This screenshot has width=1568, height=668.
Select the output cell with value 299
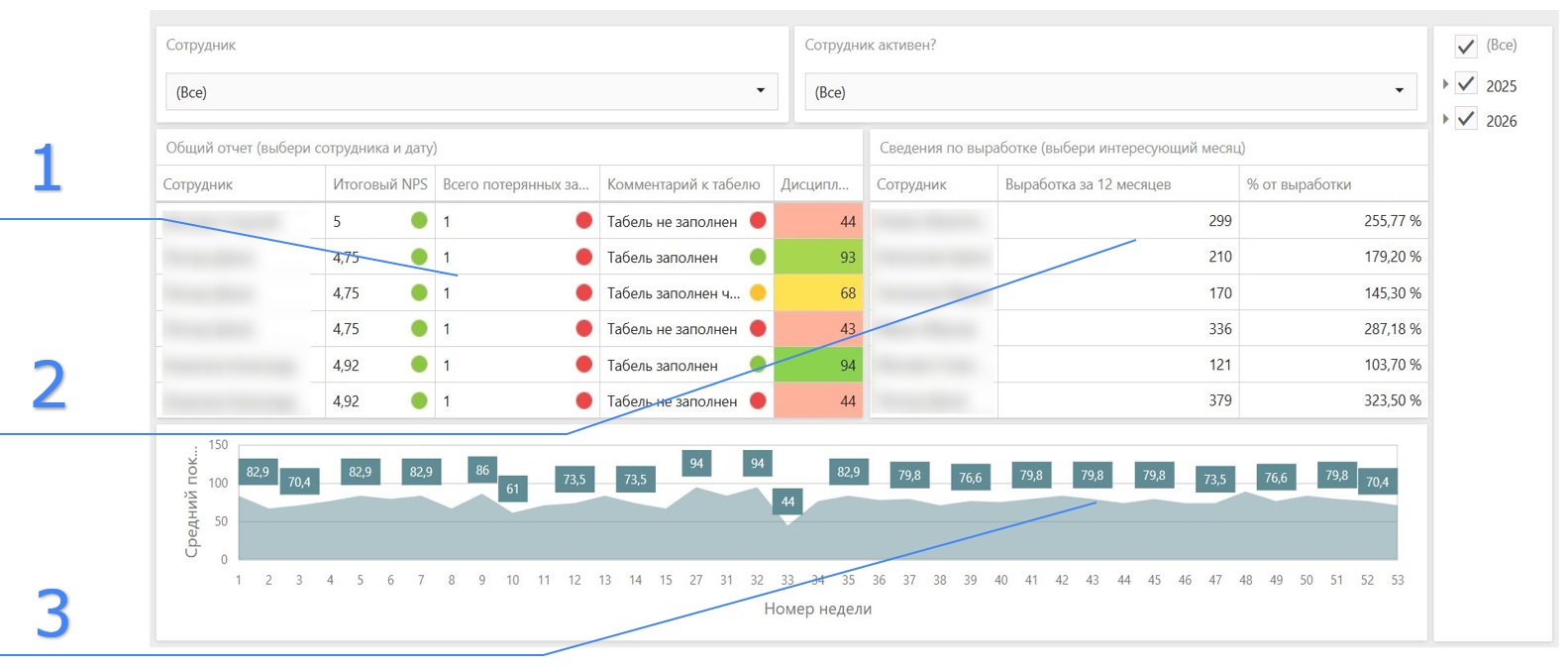1117,221
